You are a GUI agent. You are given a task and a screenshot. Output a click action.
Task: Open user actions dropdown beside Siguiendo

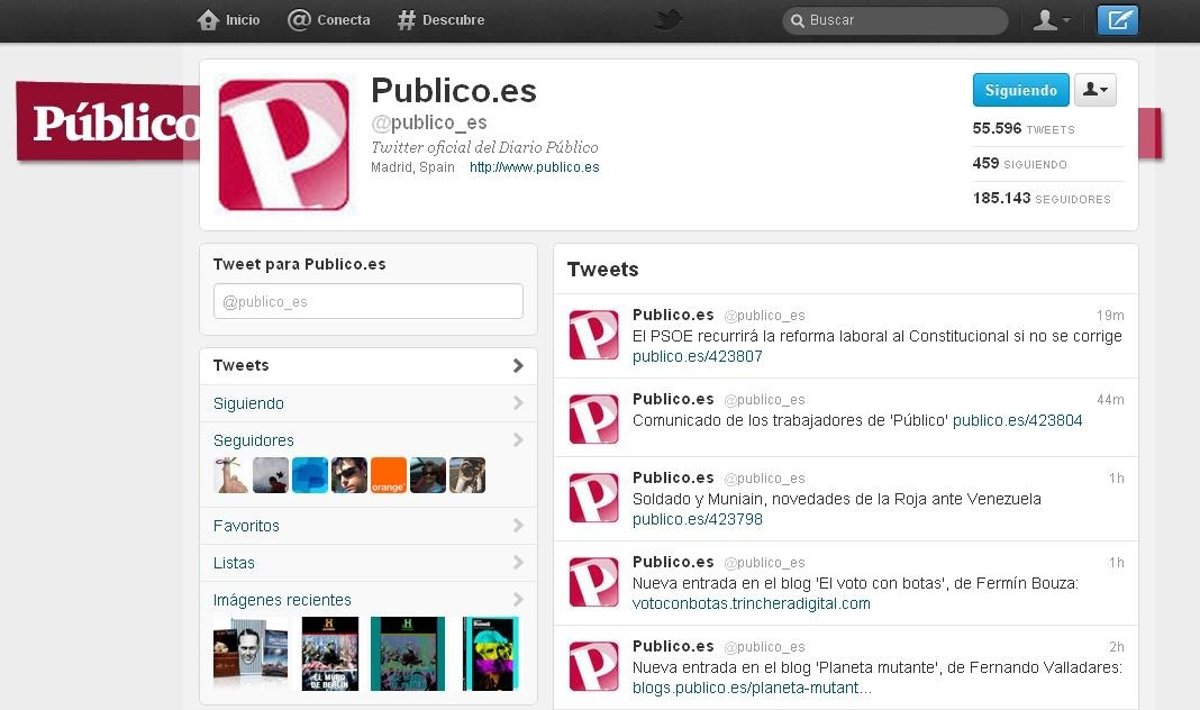tap(1095, 90)
